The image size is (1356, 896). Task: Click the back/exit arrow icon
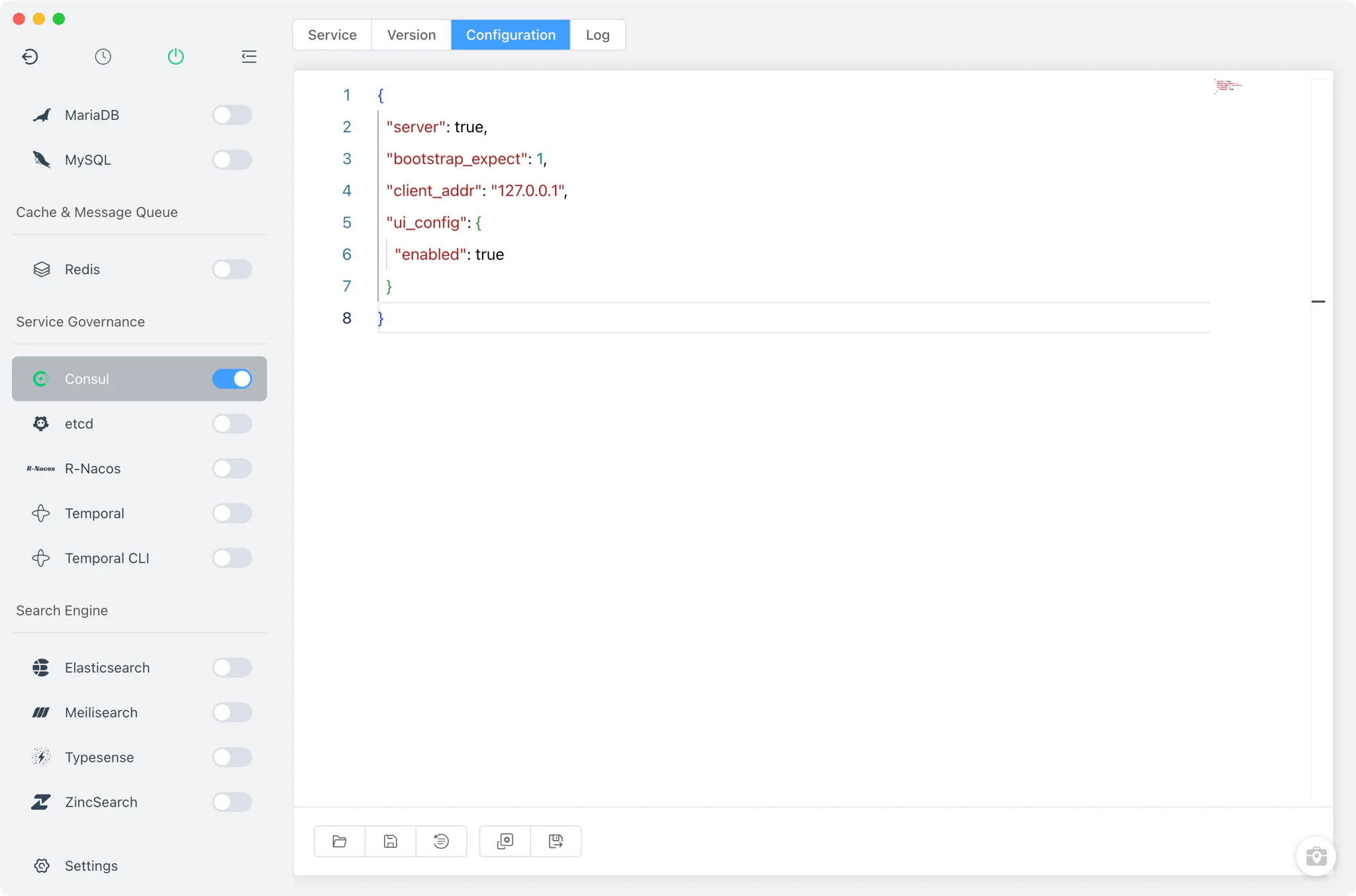click(30, 57)
